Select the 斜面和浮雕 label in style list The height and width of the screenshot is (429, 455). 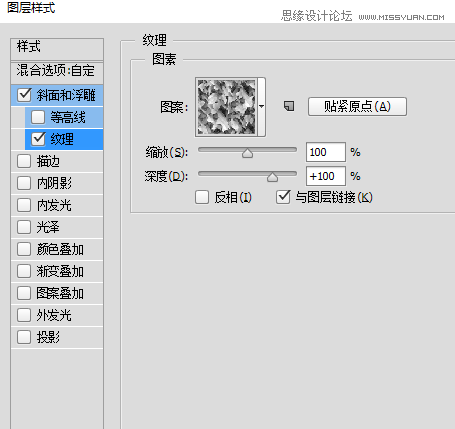click(66, 95)
